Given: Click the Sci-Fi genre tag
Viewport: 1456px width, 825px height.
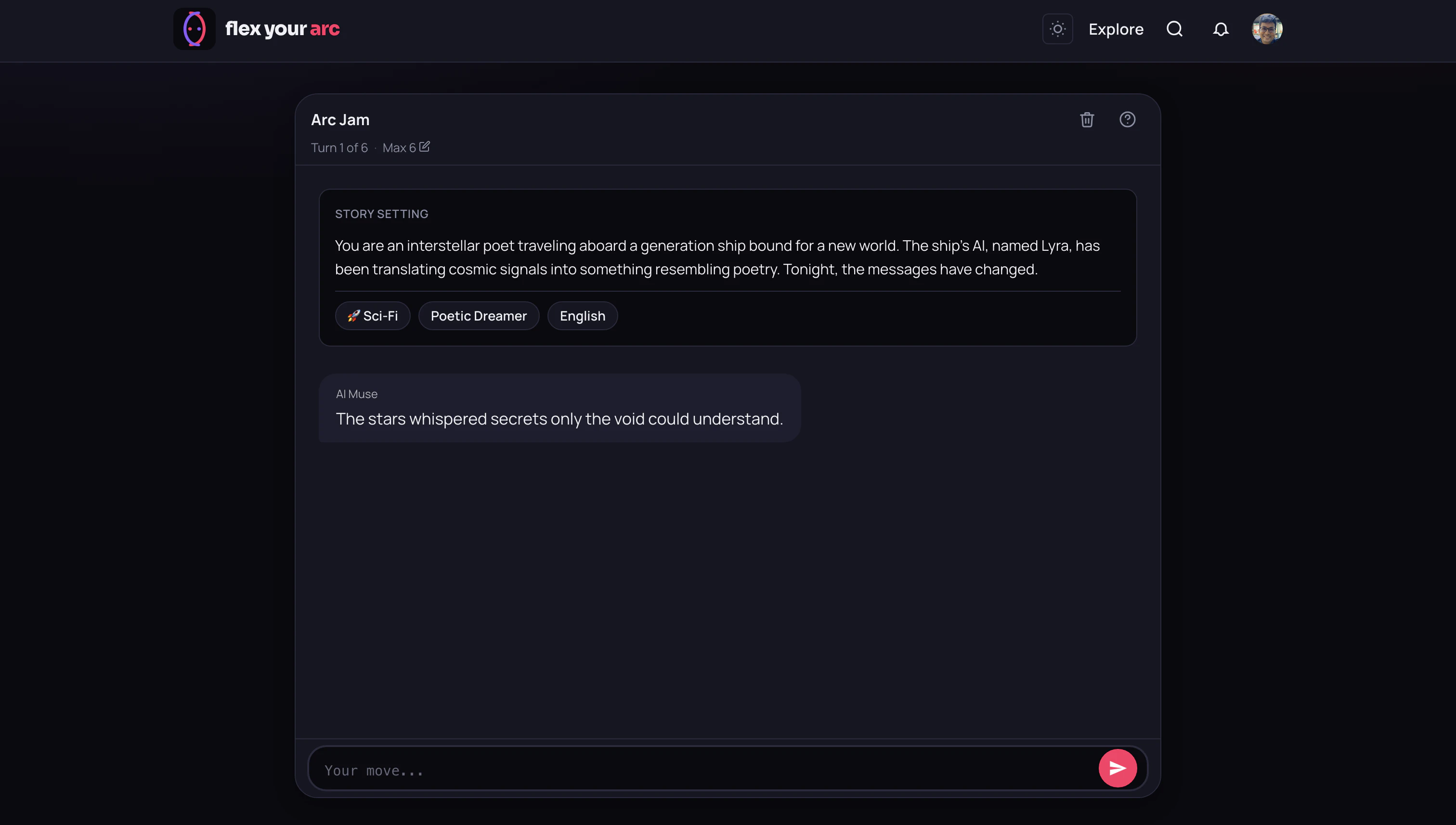Looking at the screenshot, I should point(372,316).
